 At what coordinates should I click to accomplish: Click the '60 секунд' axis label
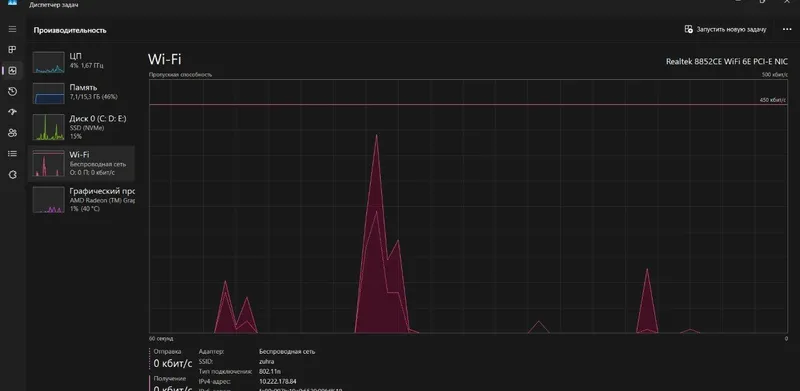click(x=161, y=338)
